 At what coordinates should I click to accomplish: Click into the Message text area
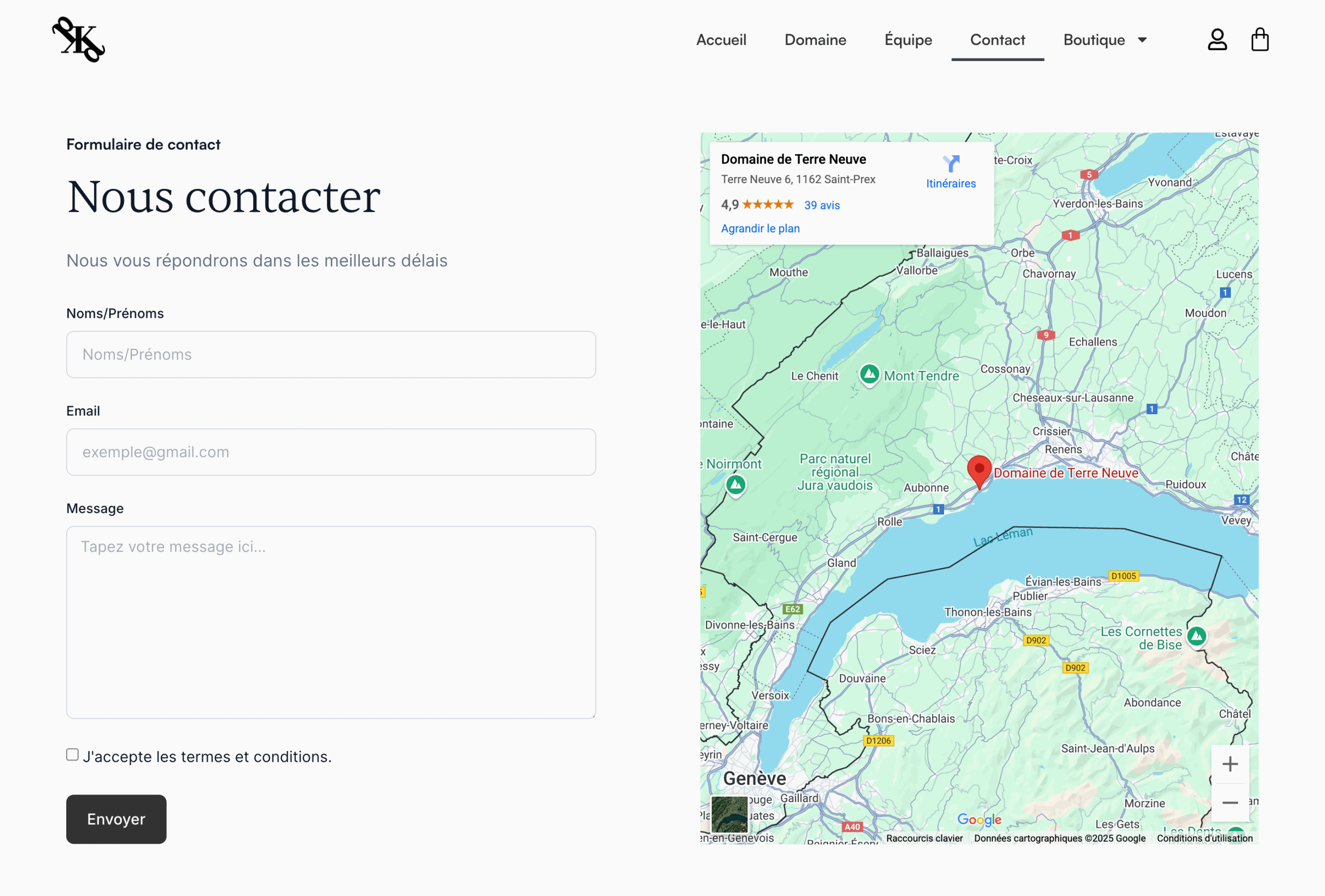click(x=331, y=622)
